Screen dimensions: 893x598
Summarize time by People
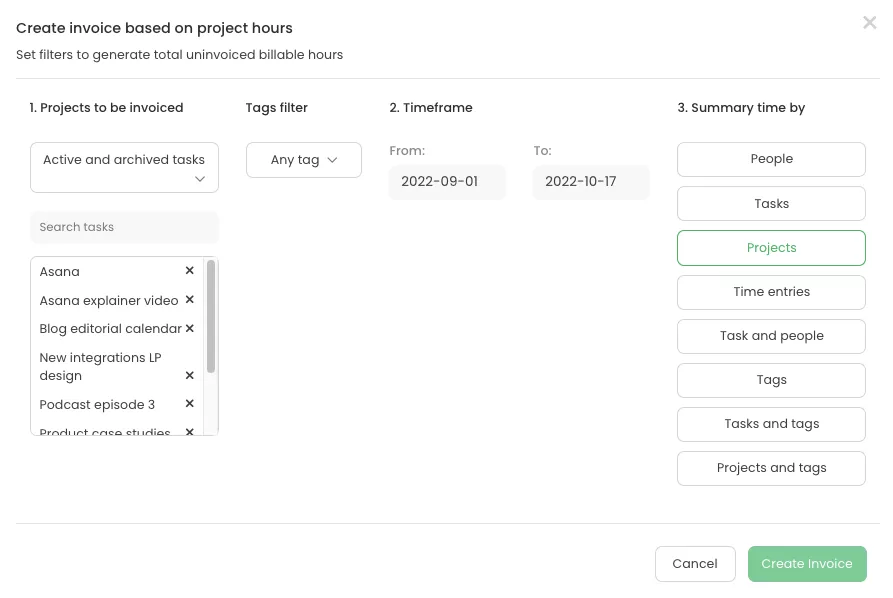[771, 159]
